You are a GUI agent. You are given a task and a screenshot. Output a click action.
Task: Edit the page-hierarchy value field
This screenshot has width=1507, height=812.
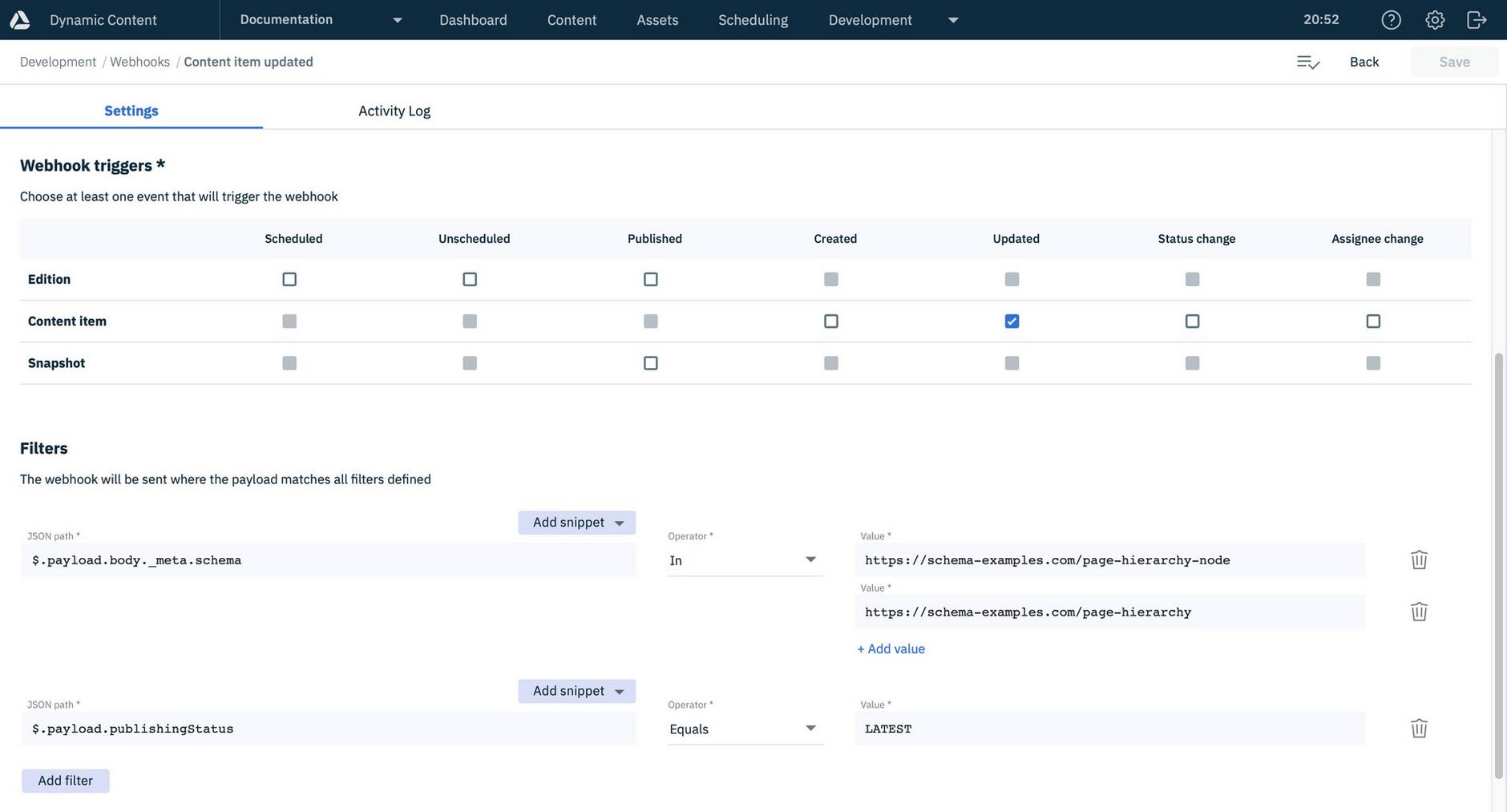click(x=1110, y=612)
